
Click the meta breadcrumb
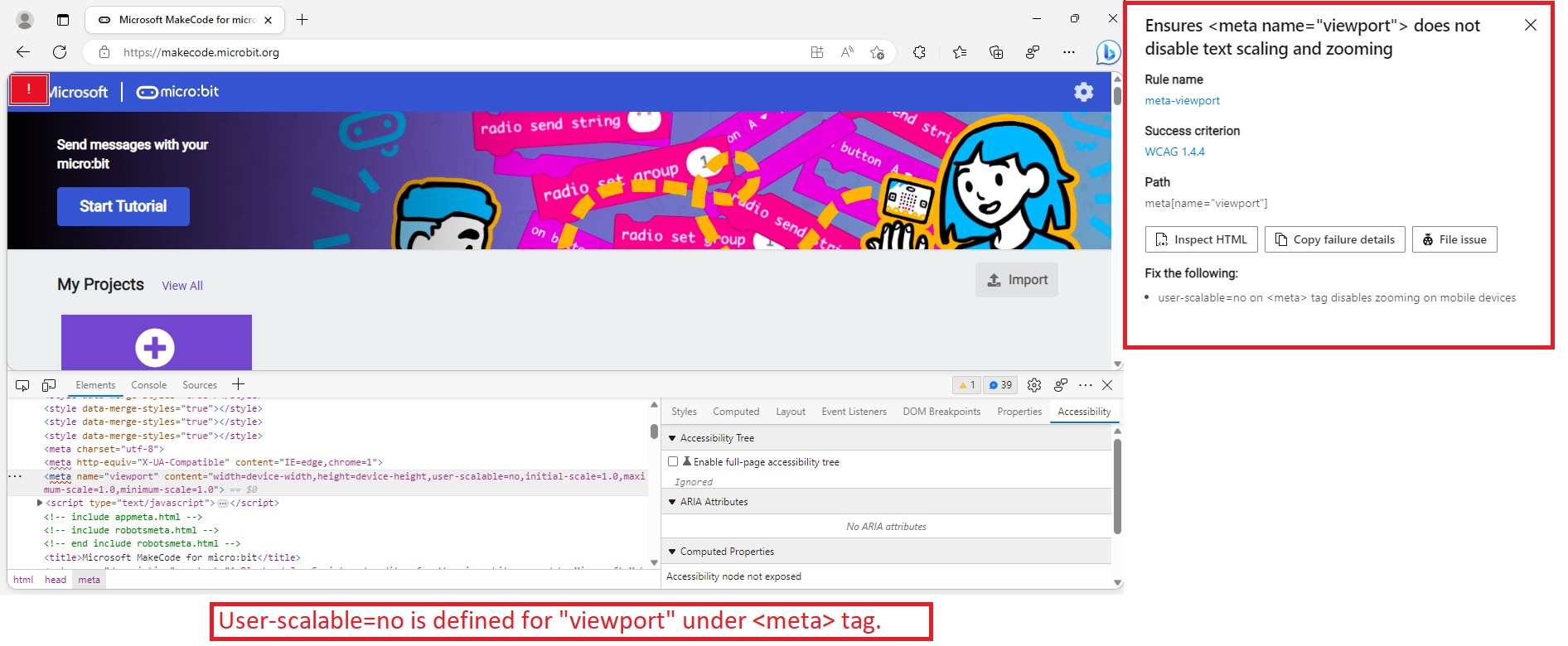pos(90,580)
